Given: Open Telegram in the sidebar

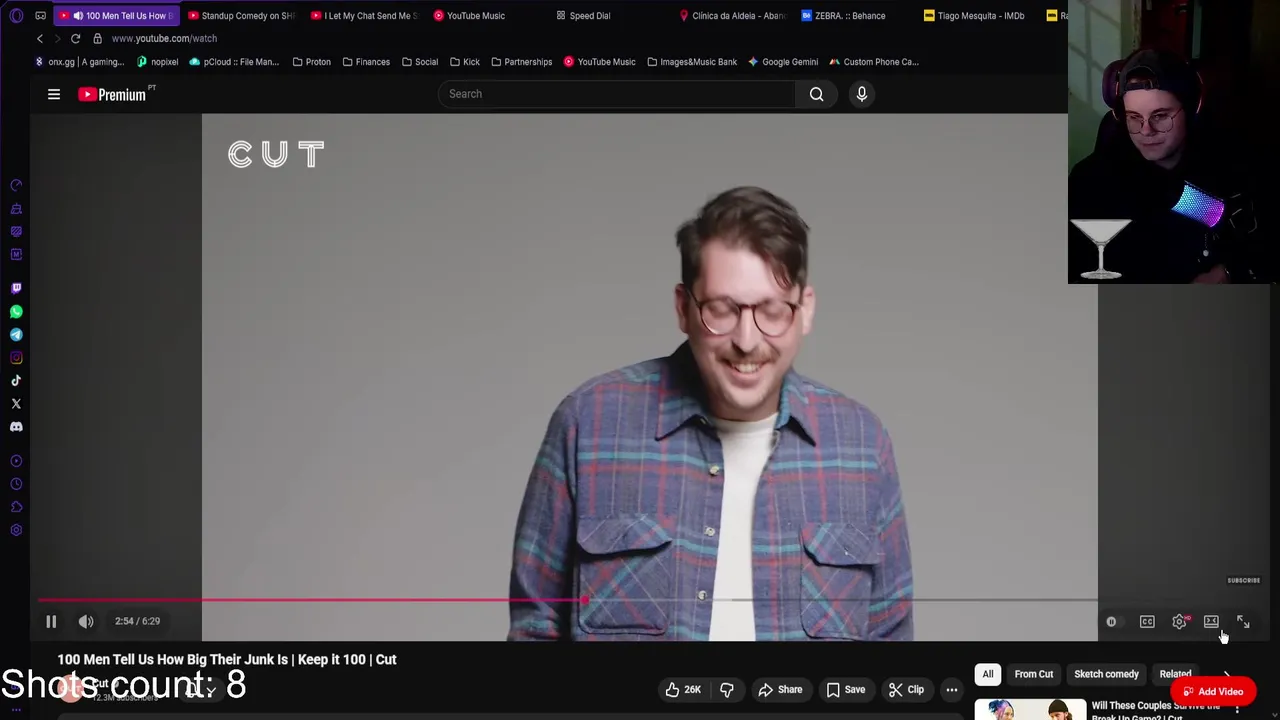Looking at the screenshot, I should [x=16, y=335].
